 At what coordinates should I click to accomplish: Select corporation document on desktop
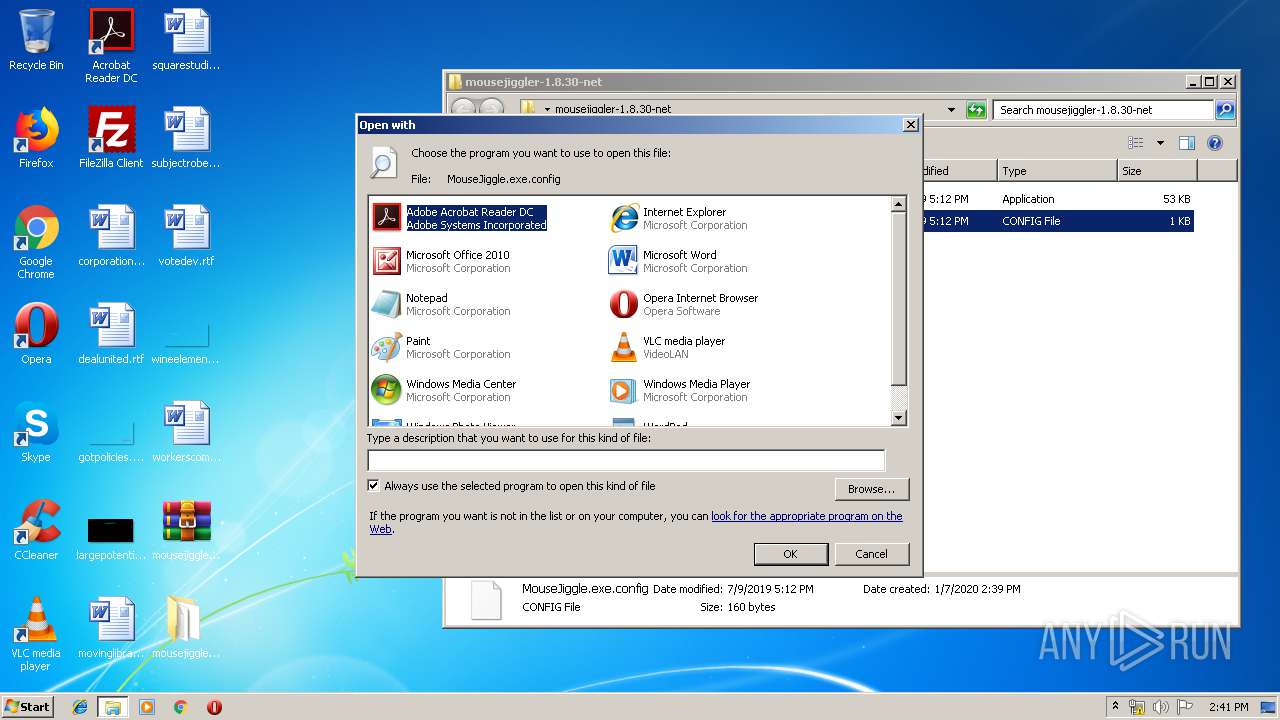click(x=111, y=236)
